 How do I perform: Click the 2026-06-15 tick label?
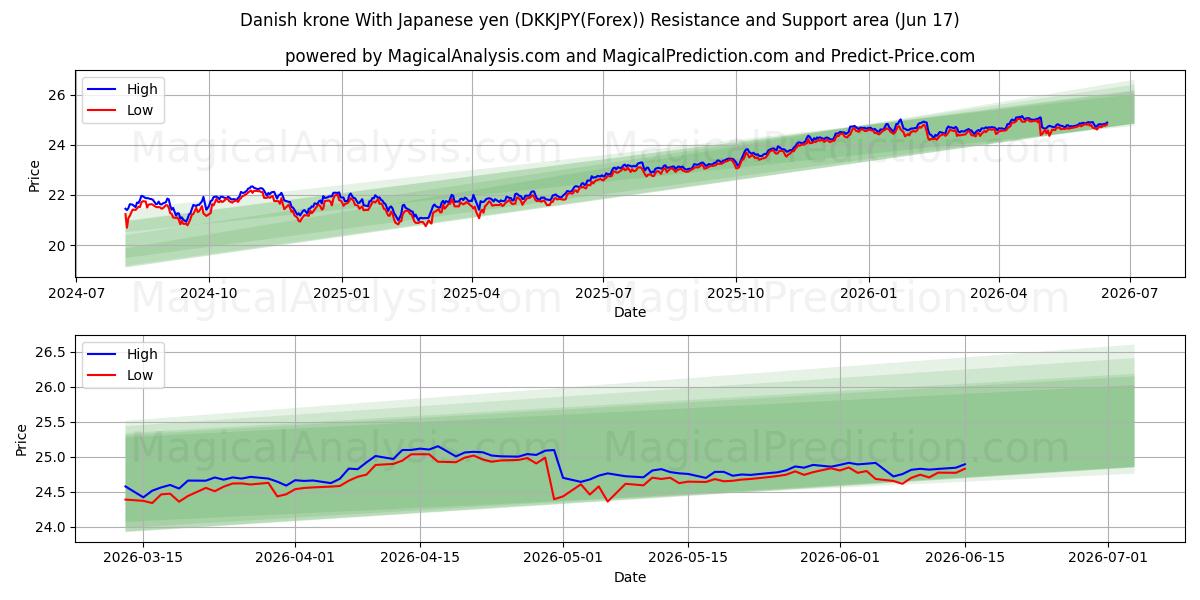click(965, 559)
